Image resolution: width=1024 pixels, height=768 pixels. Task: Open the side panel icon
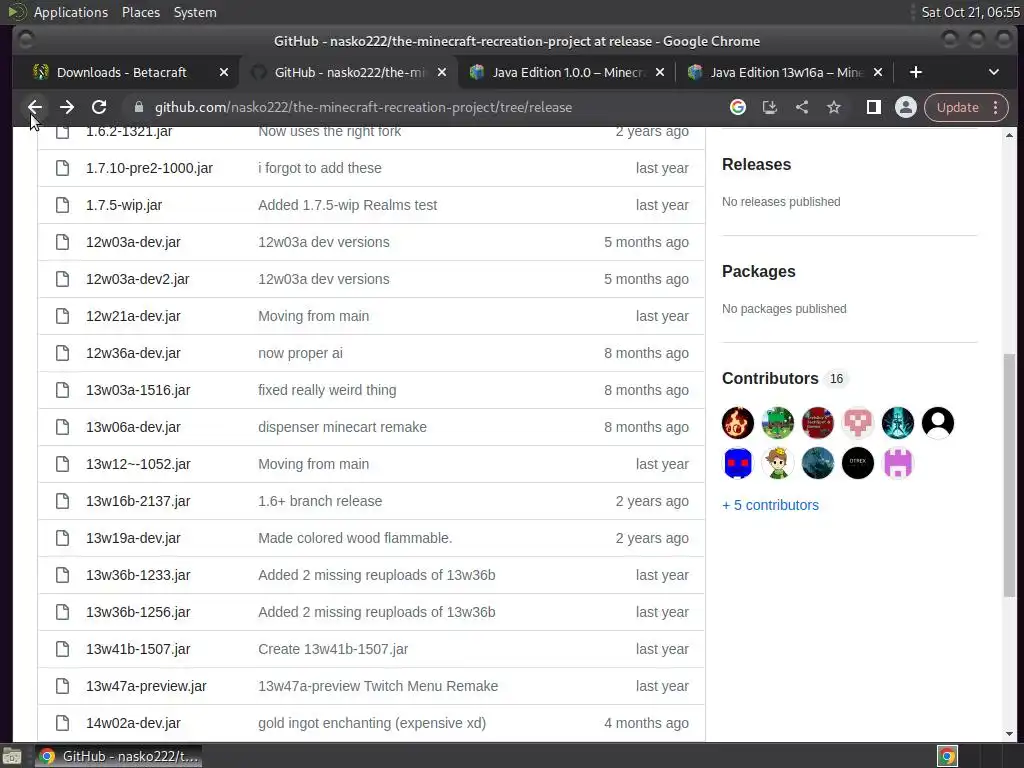click(x=874, y=107)
